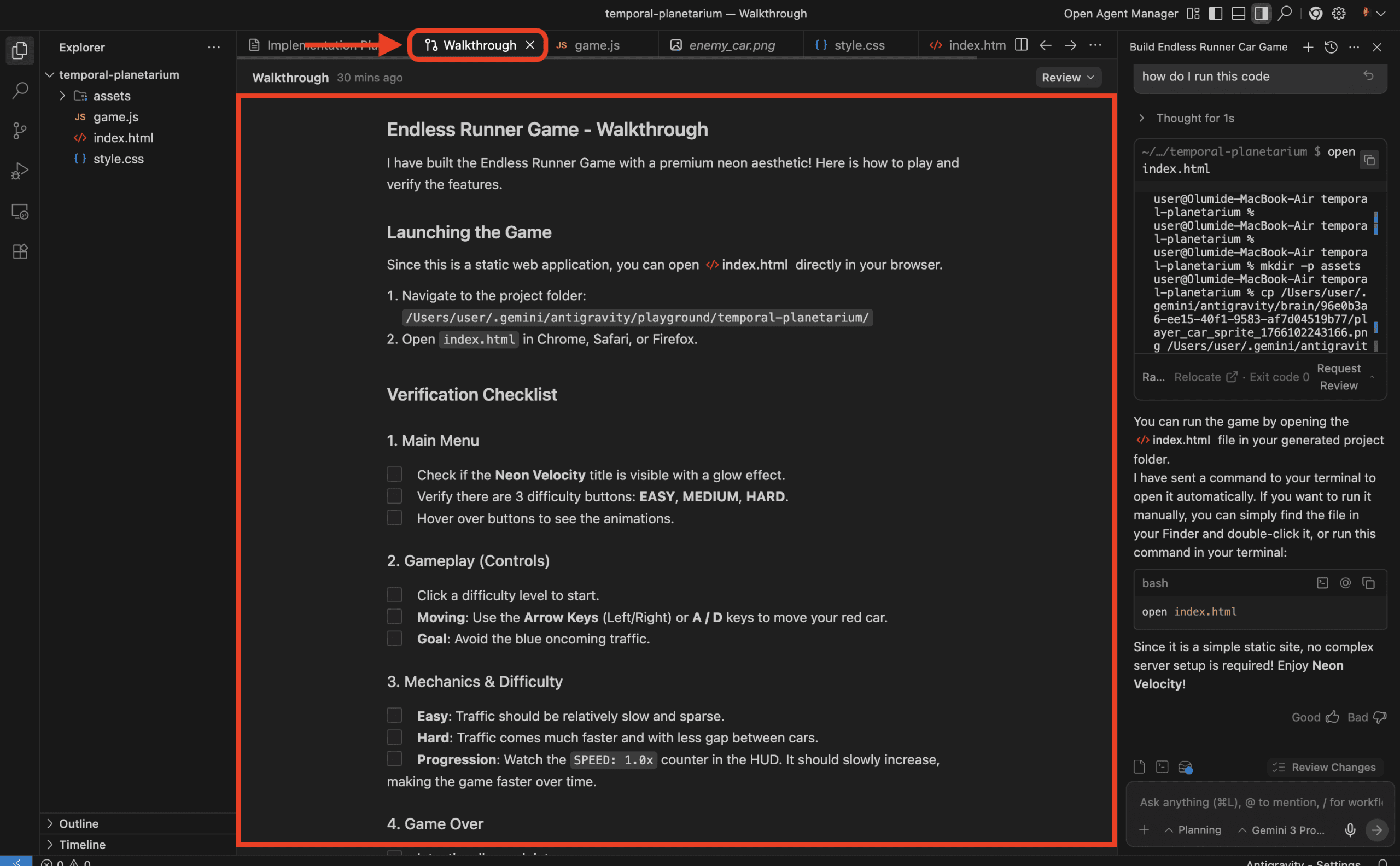Open the Search view in activity bar

click(20, 91)
